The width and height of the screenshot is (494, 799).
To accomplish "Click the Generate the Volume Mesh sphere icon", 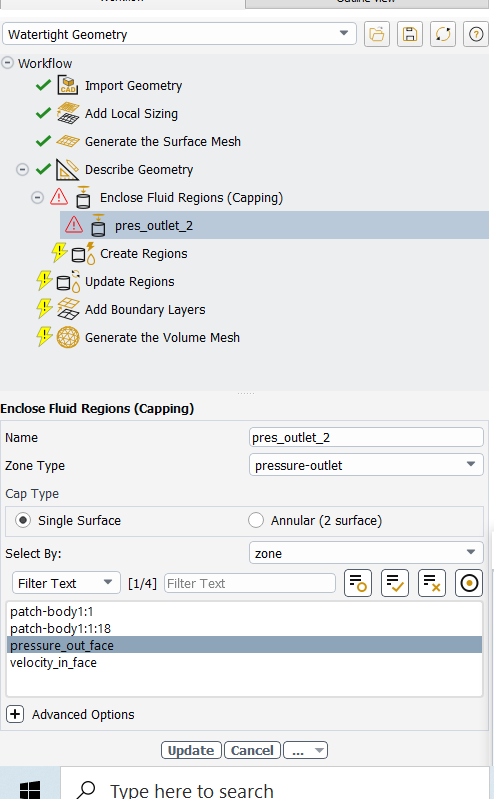I will (x=68, y=337).
